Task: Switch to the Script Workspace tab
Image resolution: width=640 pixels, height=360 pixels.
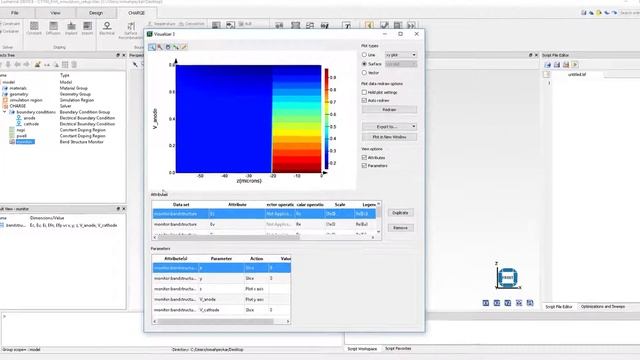Action: pyautogui.click(x=362, y=349)
